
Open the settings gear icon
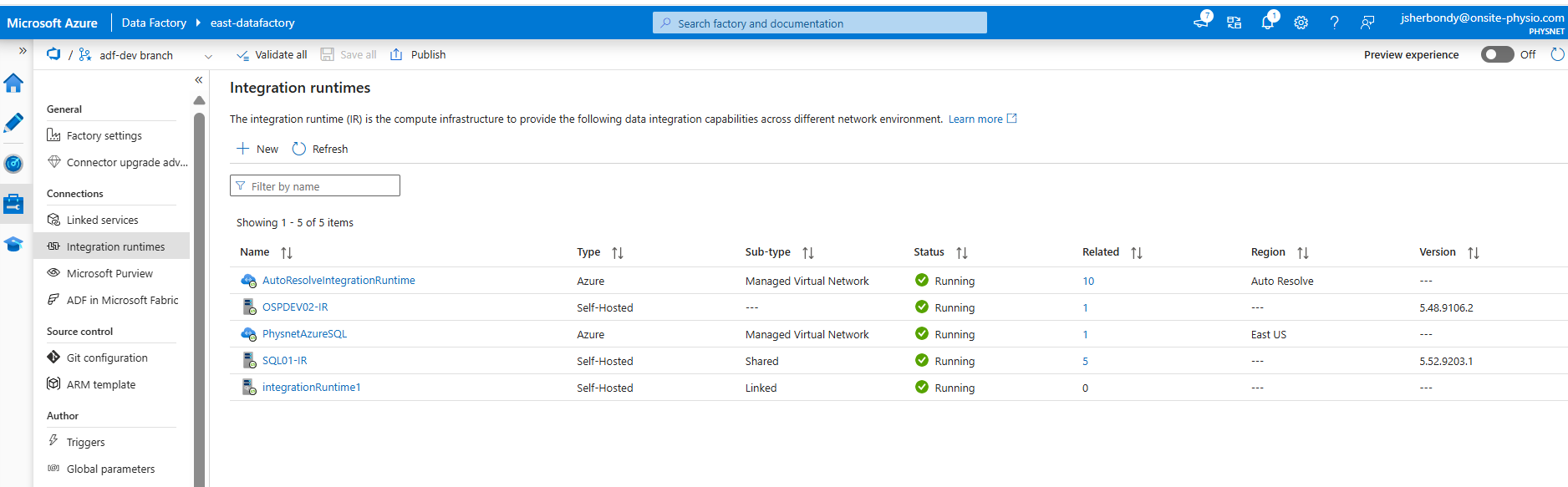(x=1301, y=23)
